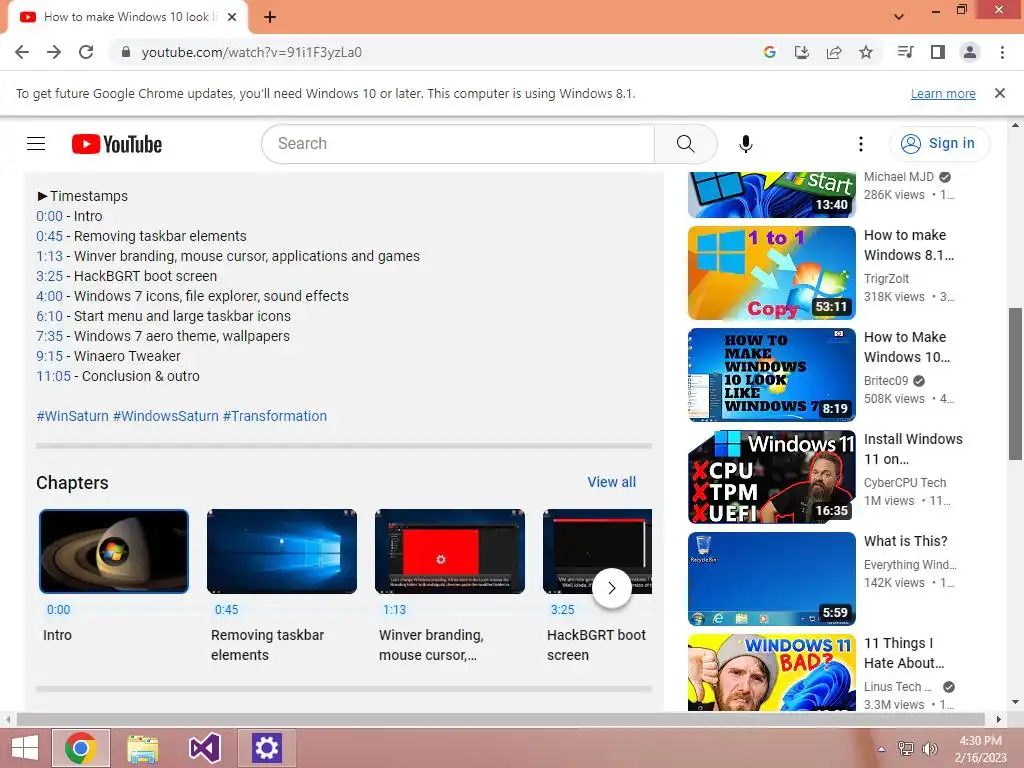Open Linus Tech Windows 11 Bad thumbnail
The height and width of the screenshot is (768, 1024).
(x=772, y=673)
